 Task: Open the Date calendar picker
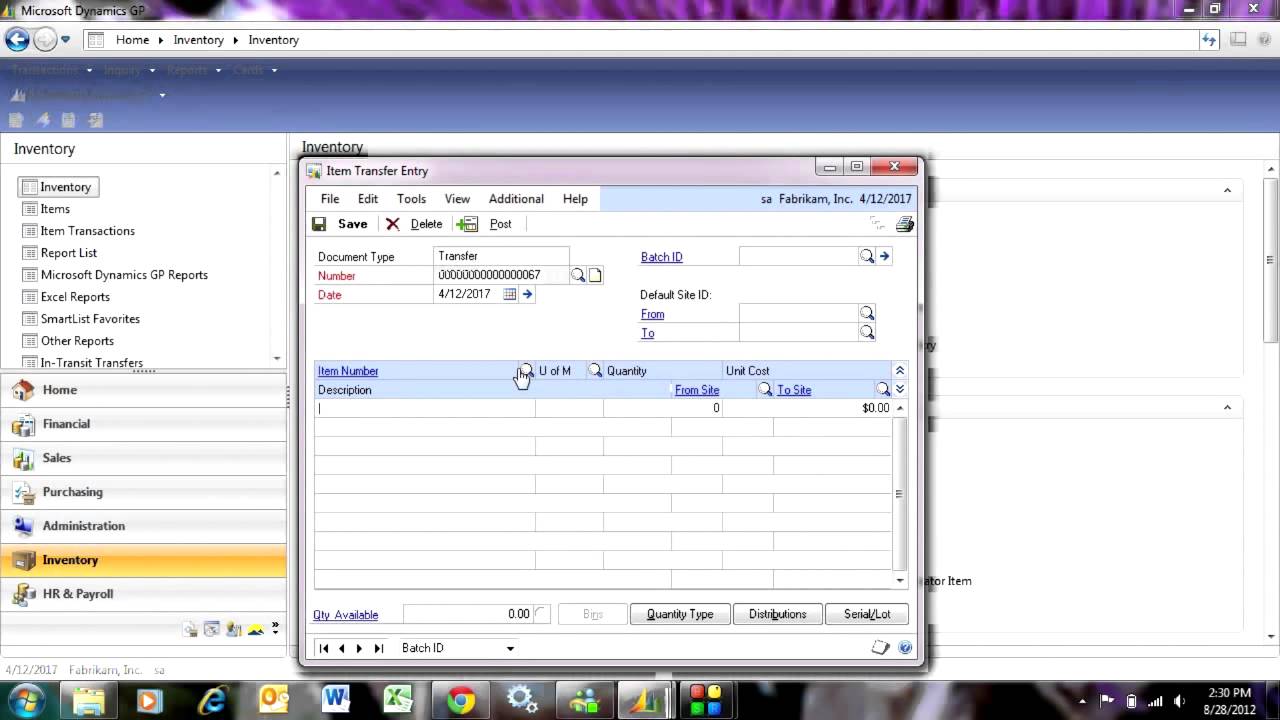[510, 294]
